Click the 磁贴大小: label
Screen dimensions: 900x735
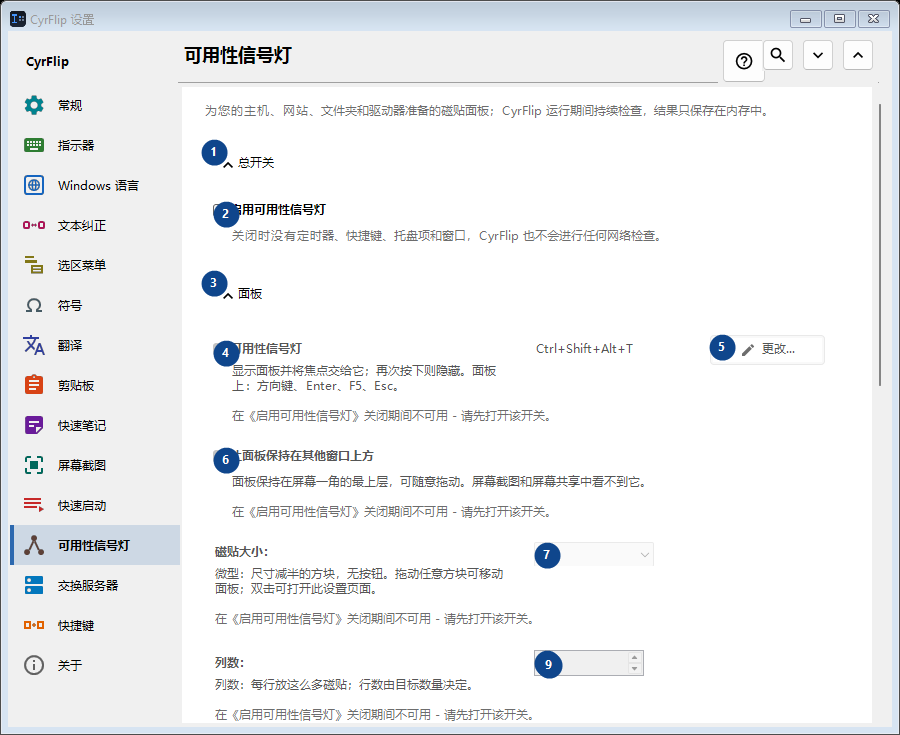coord(242,552)
